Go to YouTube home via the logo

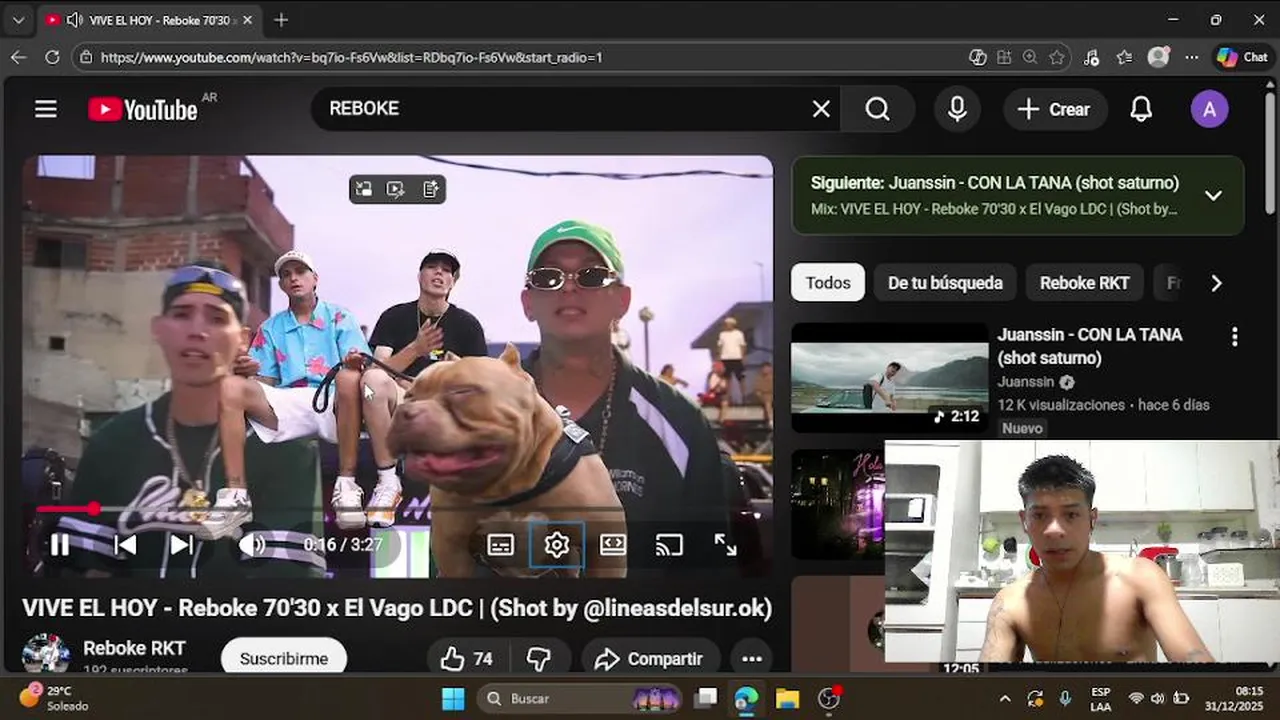(143, 109)
